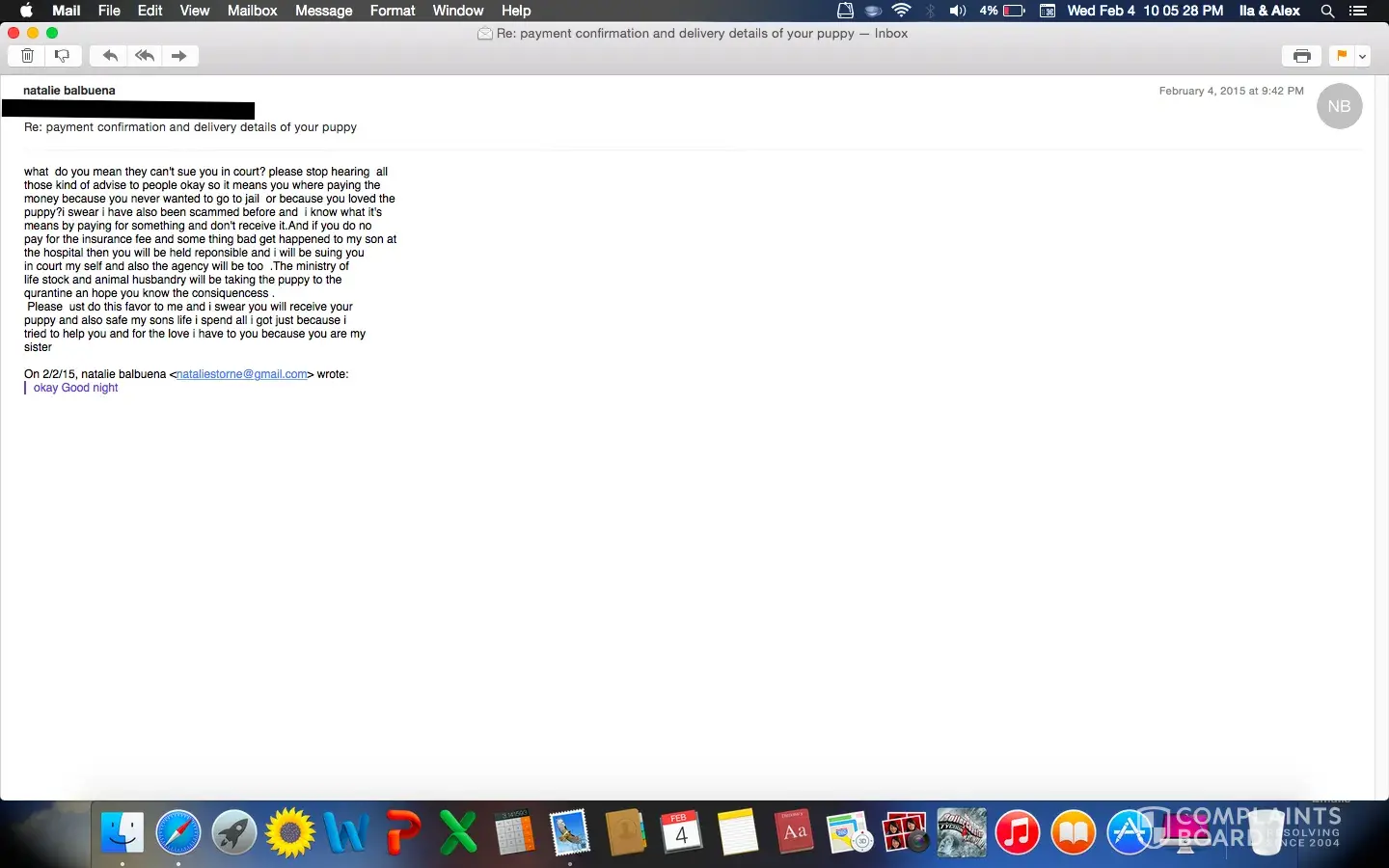This screenshot has width=1389, height=868.
Task: Open Notification Center list icon
Action: [1358, 11]
